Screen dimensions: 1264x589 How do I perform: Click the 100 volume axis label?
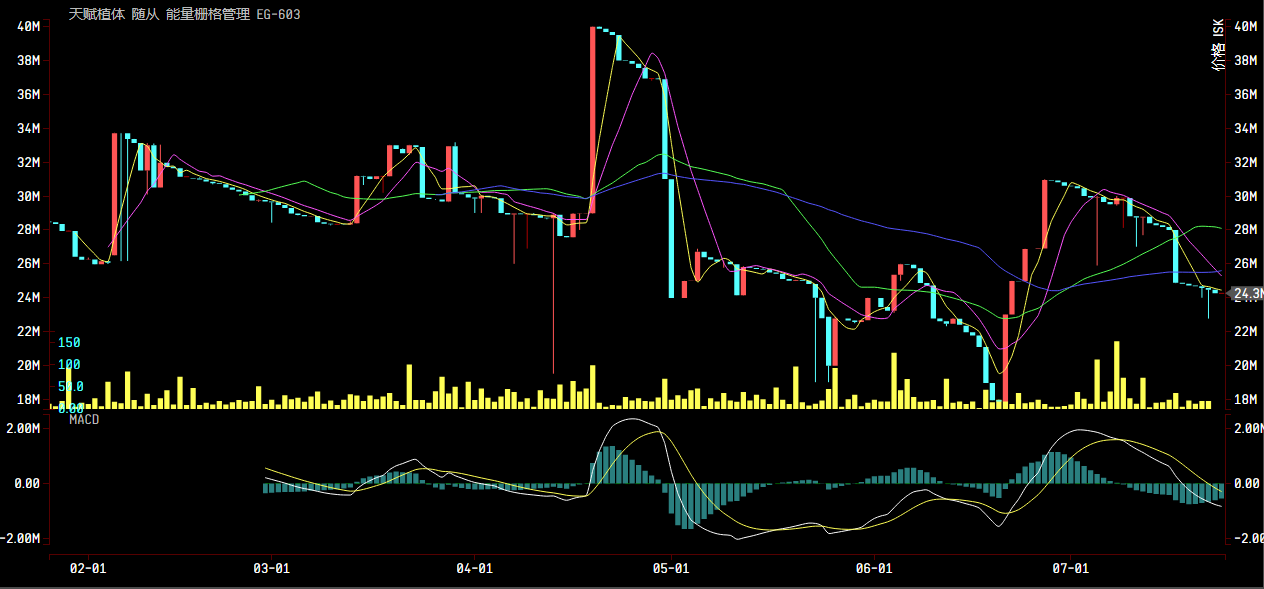coord(69,365)
